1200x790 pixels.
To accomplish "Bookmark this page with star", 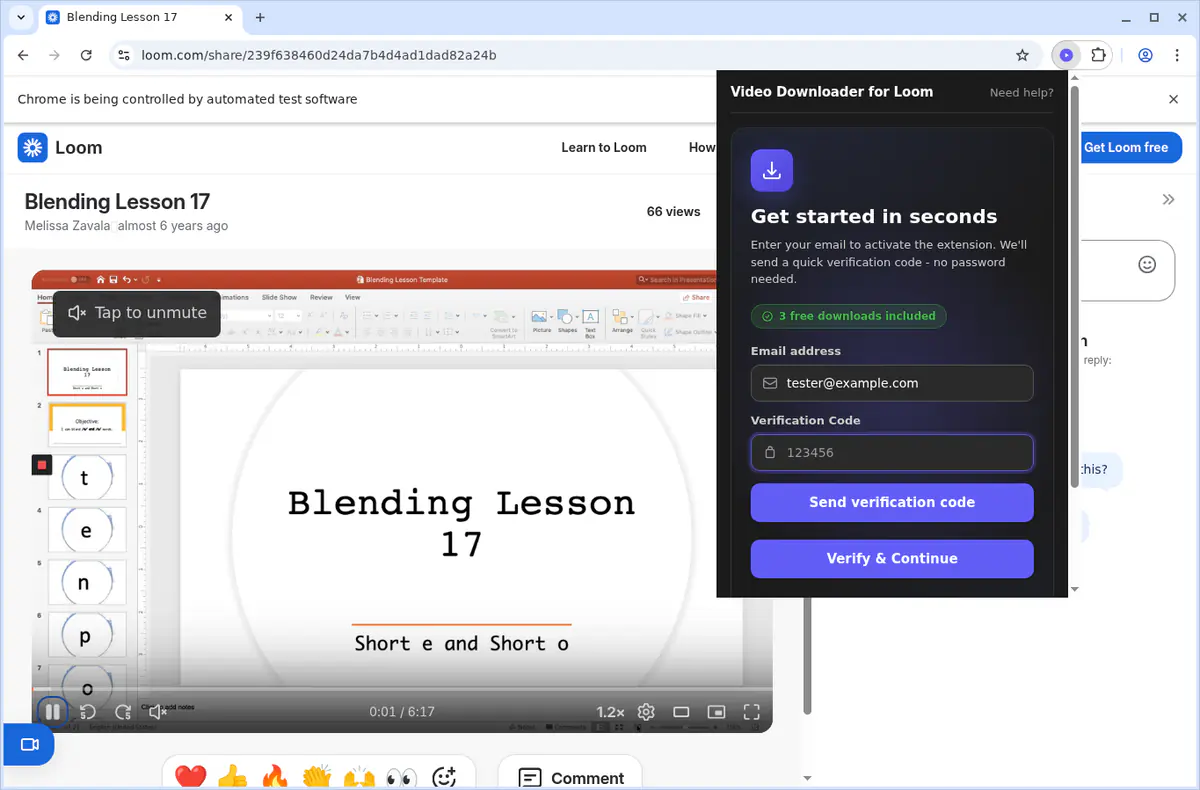I will point(1022,55).
